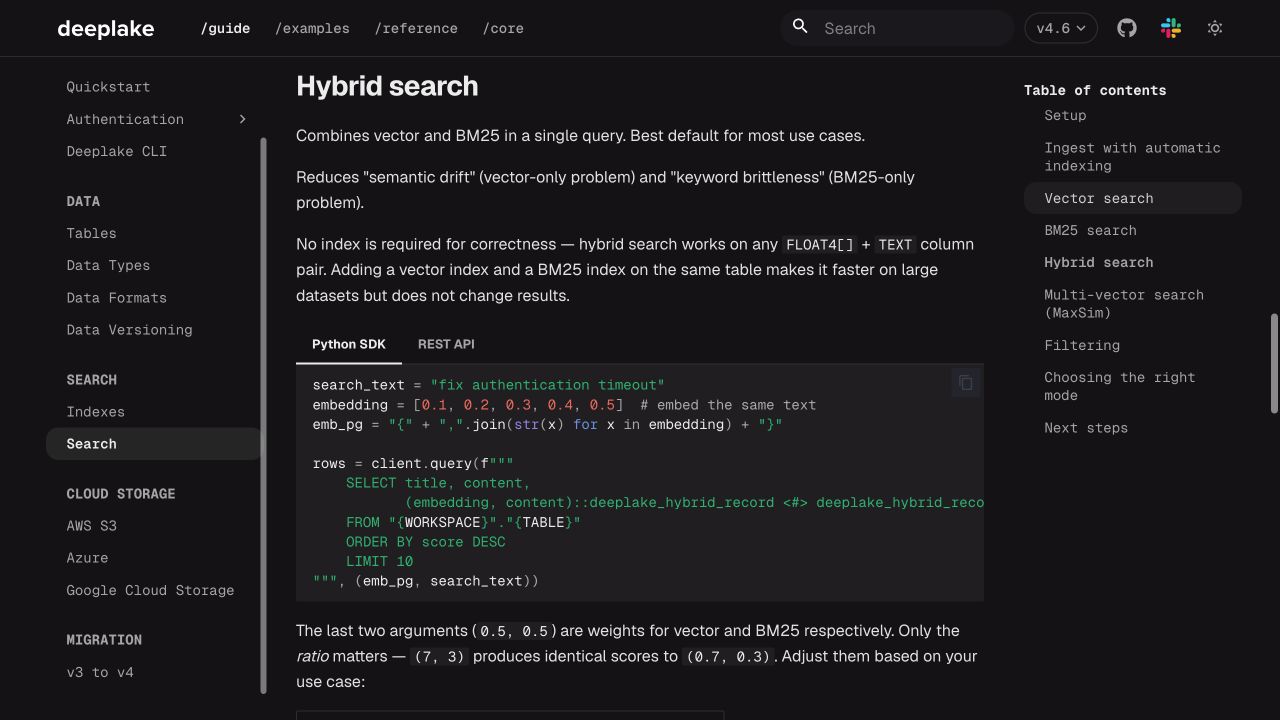Copy the code block with the copy icon
The image size is (1280, 720).
pos(966,383)
